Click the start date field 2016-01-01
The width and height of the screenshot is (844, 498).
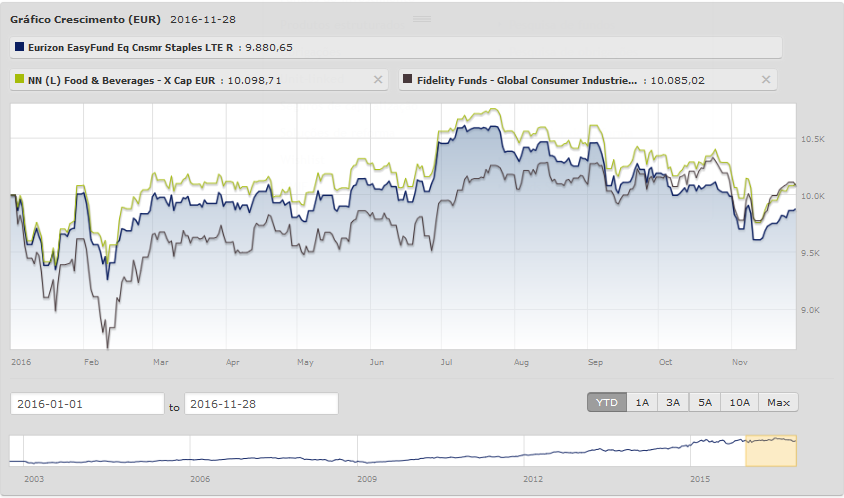pos(87,404)
